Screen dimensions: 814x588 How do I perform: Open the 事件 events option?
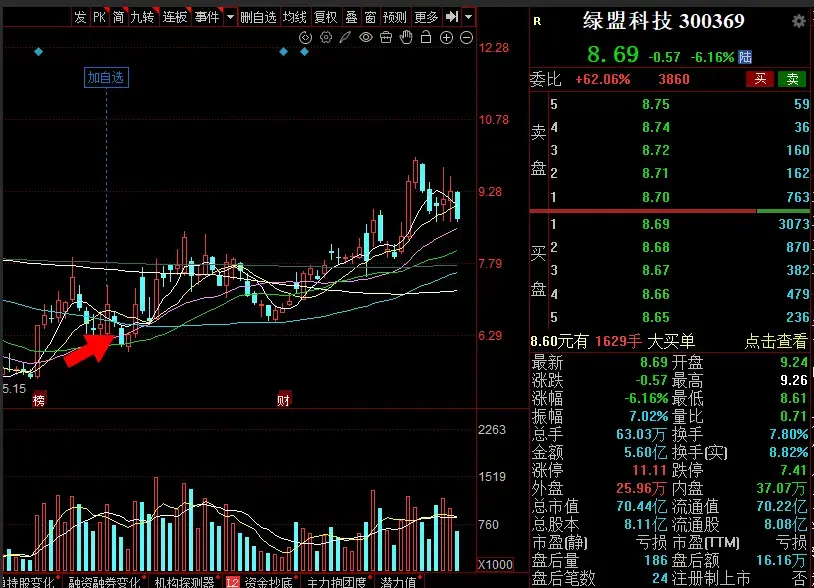[207, 17]
